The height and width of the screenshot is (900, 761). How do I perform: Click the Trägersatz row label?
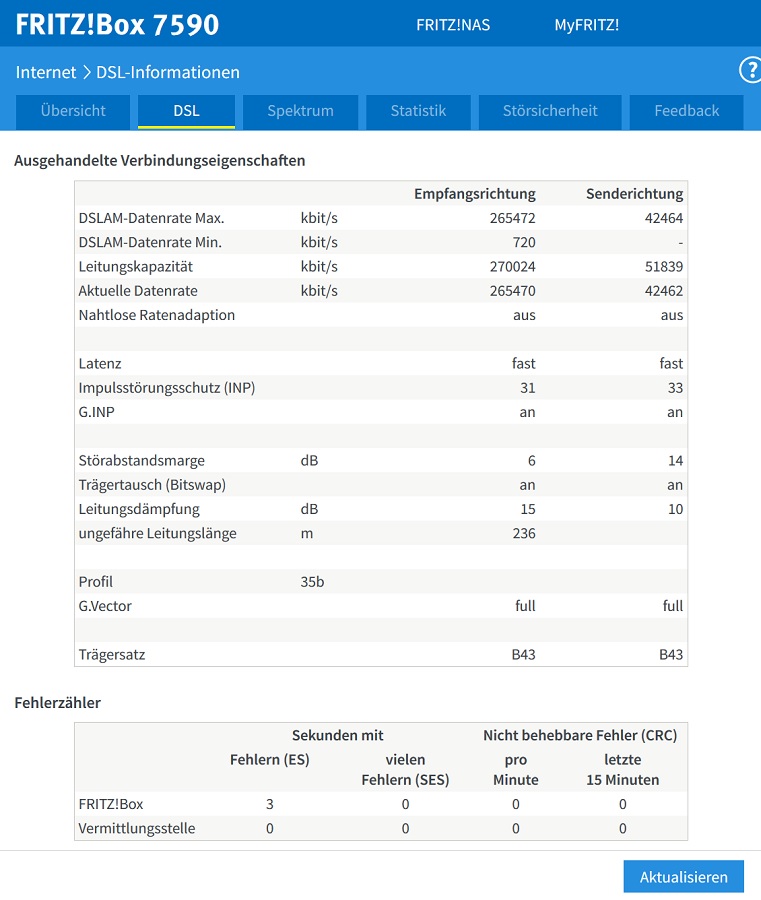pyautogui.click(x=112, y=655)
